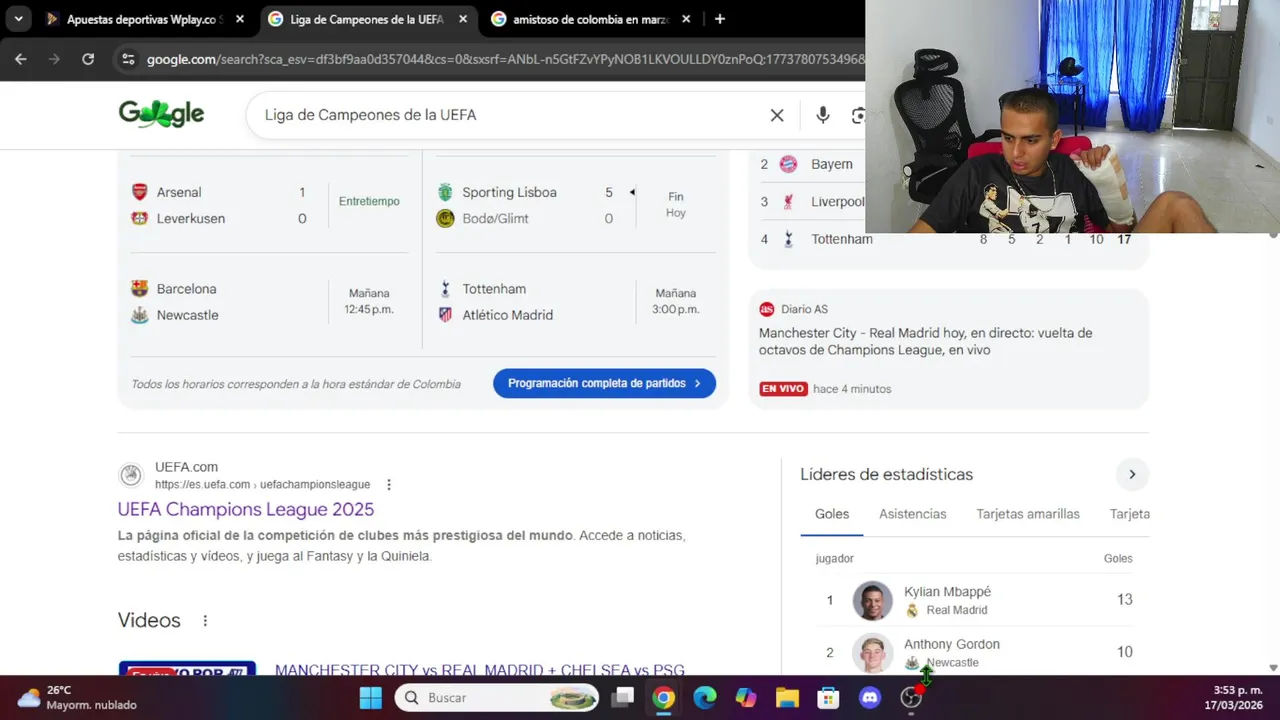Open a new browser tab with the plus icon

(719, 19)
